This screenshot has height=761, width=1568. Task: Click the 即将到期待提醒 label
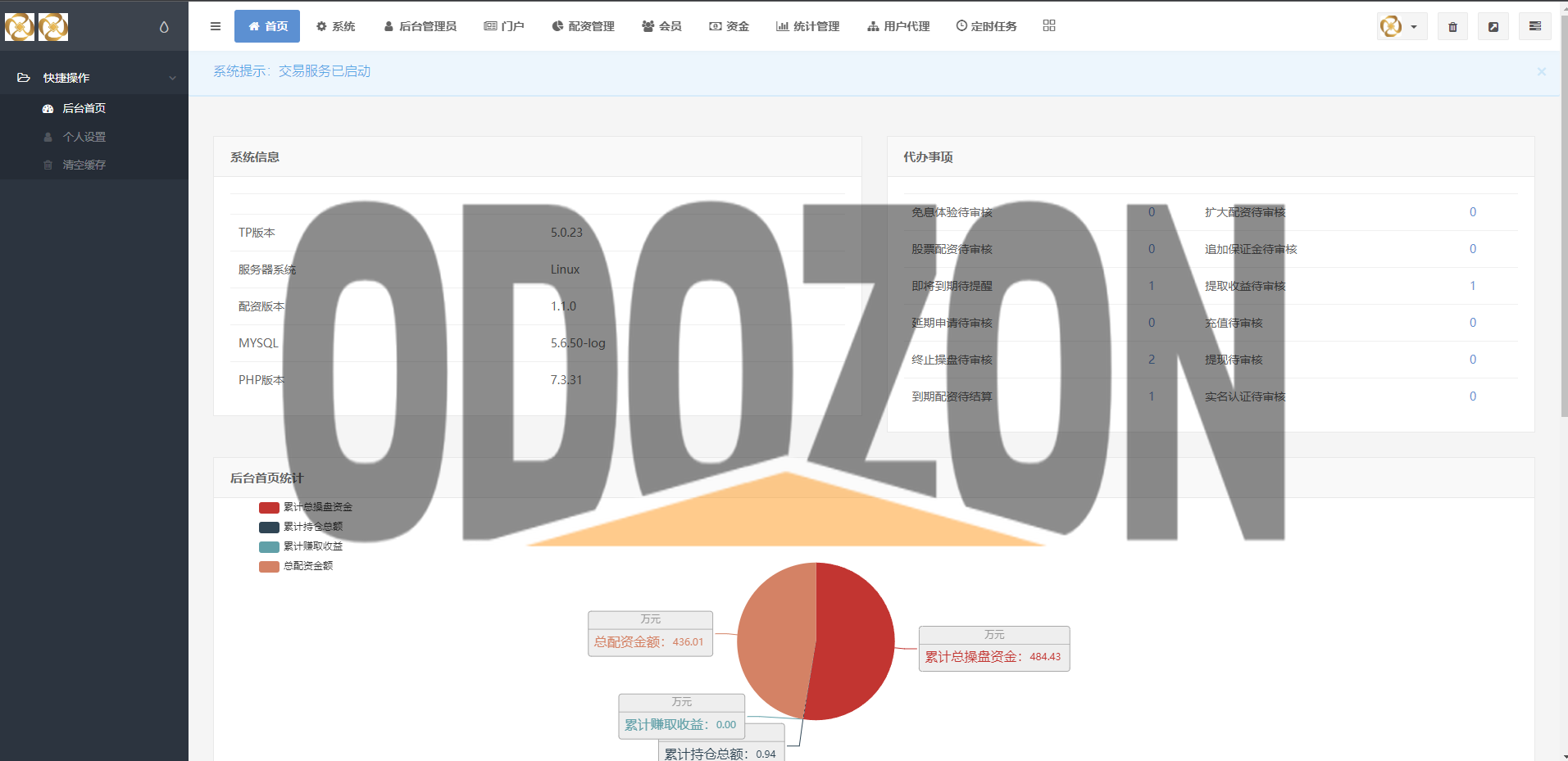click(952, 286)
